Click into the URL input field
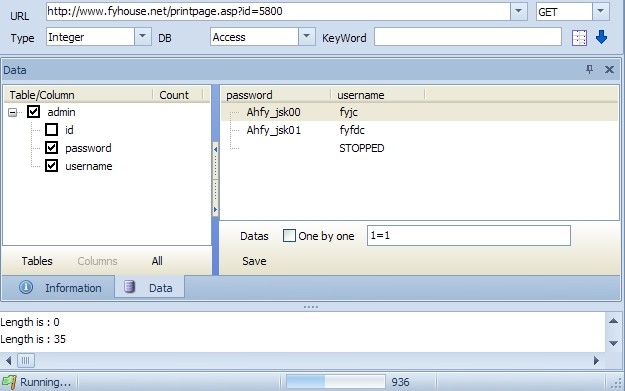 click(x=278, y=11)
